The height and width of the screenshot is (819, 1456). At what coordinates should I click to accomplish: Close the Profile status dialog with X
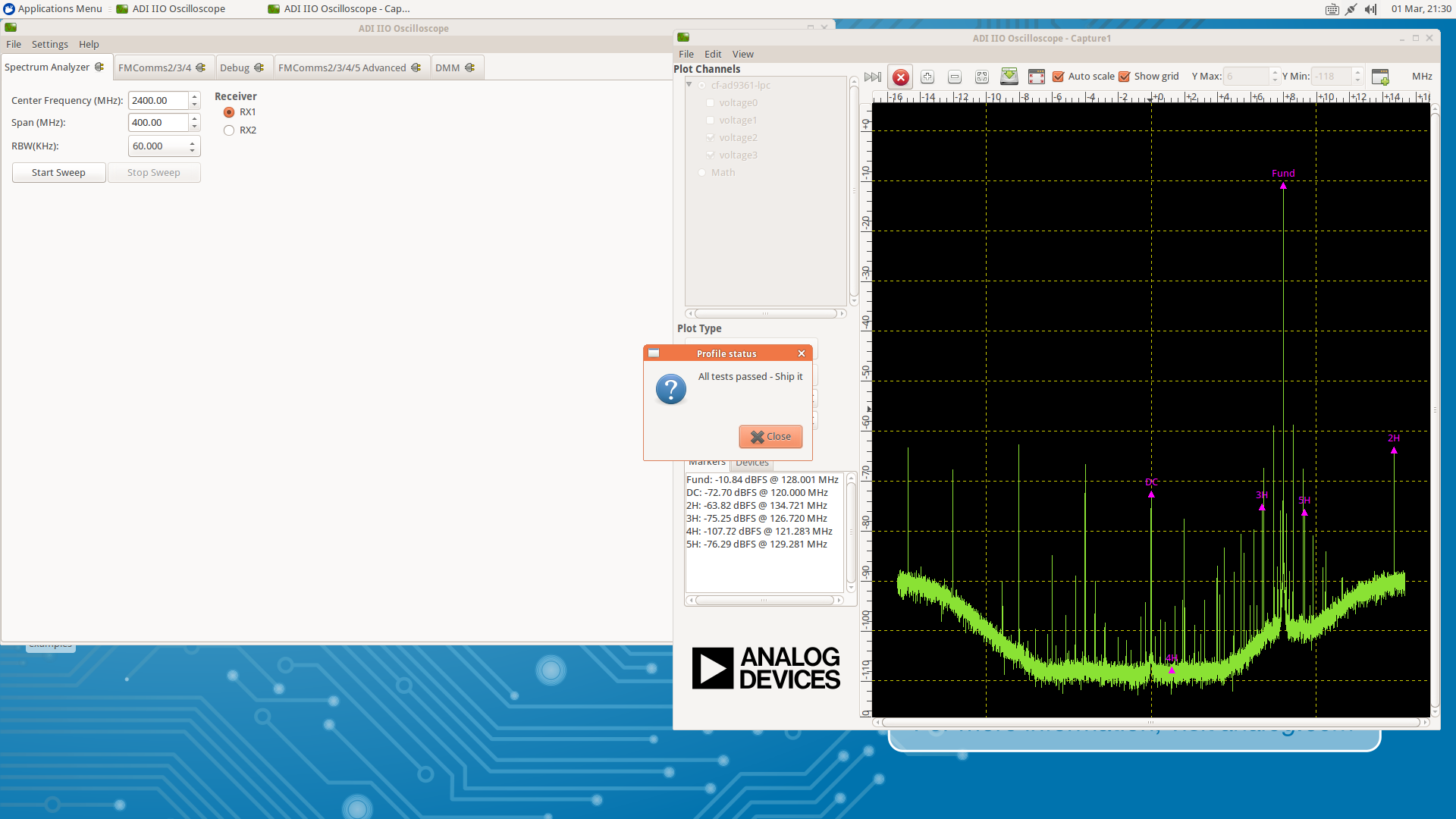tap(802, 353)
